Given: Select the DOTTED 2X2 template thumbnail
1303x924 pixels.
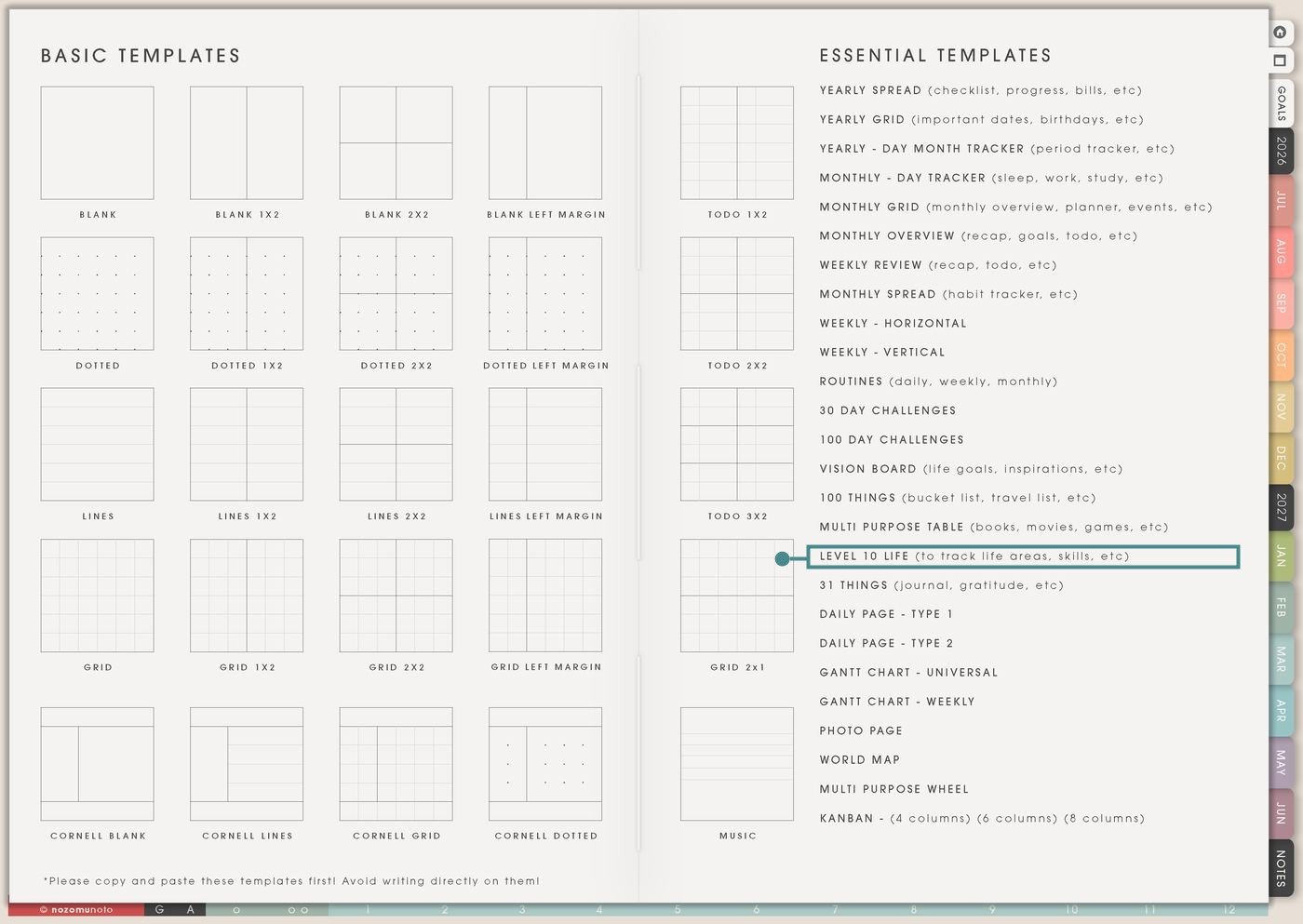Looking at the screenshot, I should (396, 294).
